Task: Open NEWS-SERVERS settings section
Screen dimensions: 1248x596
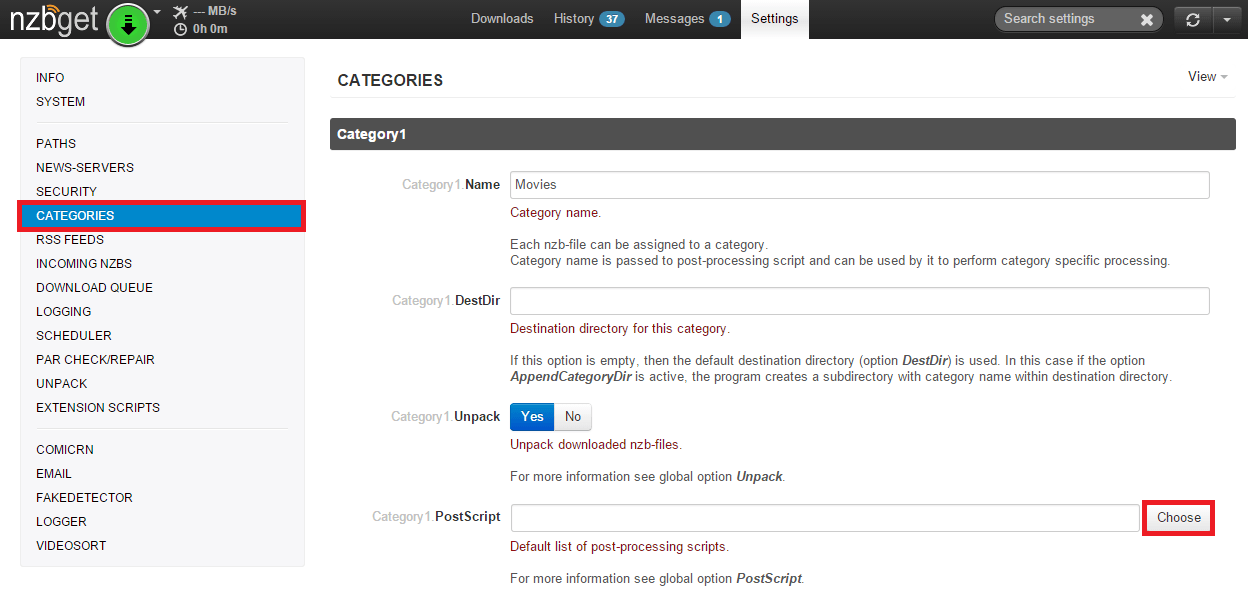Action: pyautogui.click(x=85, y=168)
